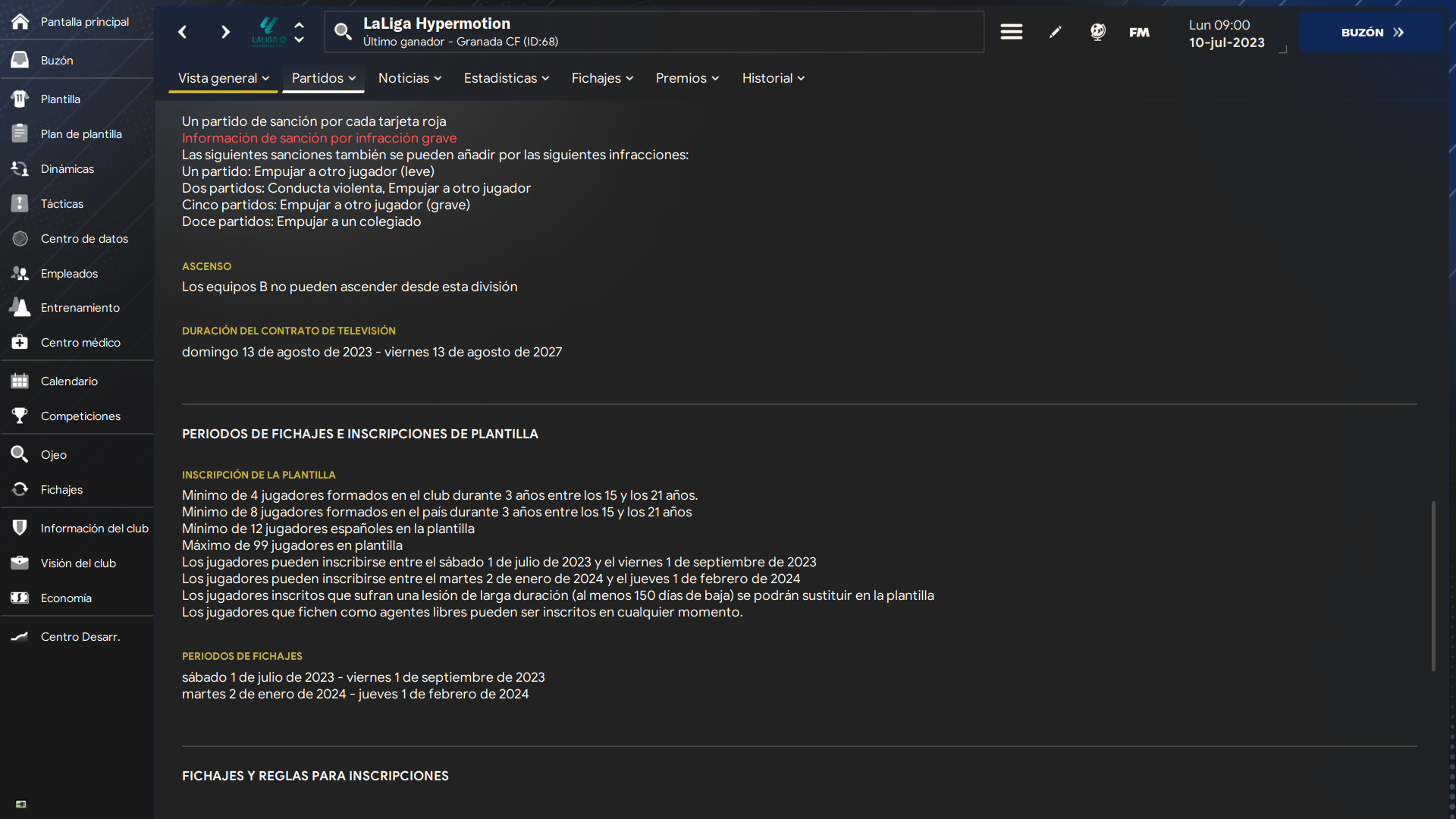
Task: Click the FM menu logo
Action: pos(1139,32)
